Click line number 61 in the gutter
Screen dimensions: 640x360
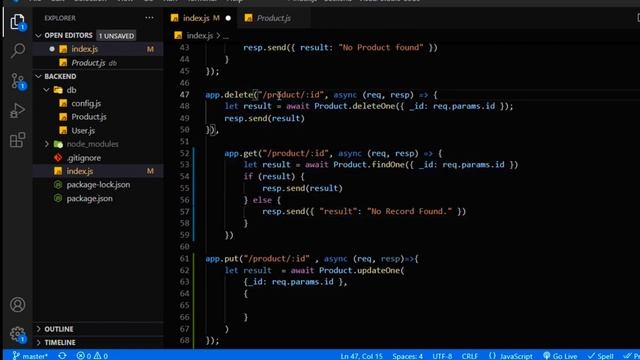coord(184,259)
